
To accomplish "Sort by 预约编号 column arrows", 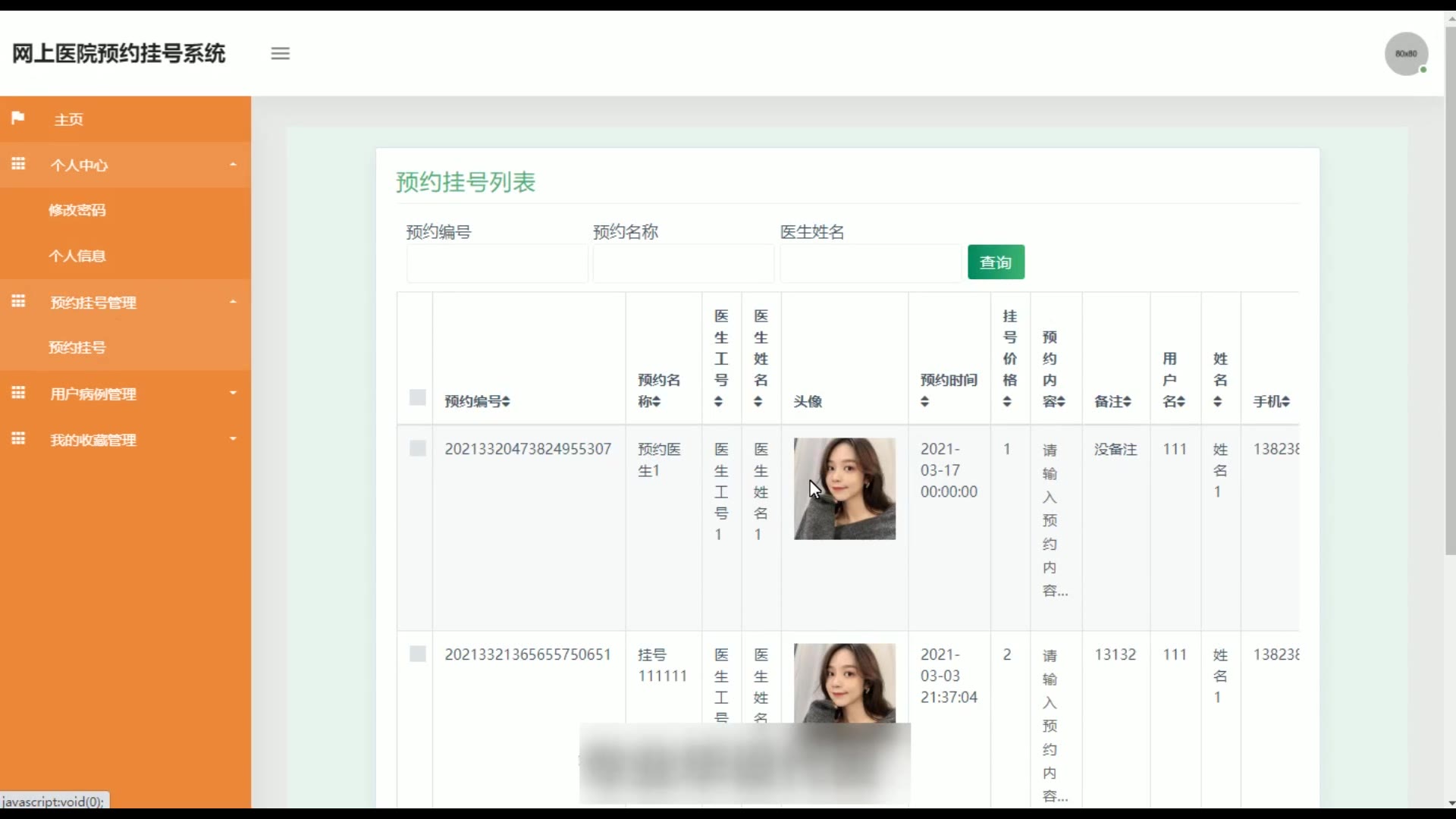I will [x=506, y=401].
